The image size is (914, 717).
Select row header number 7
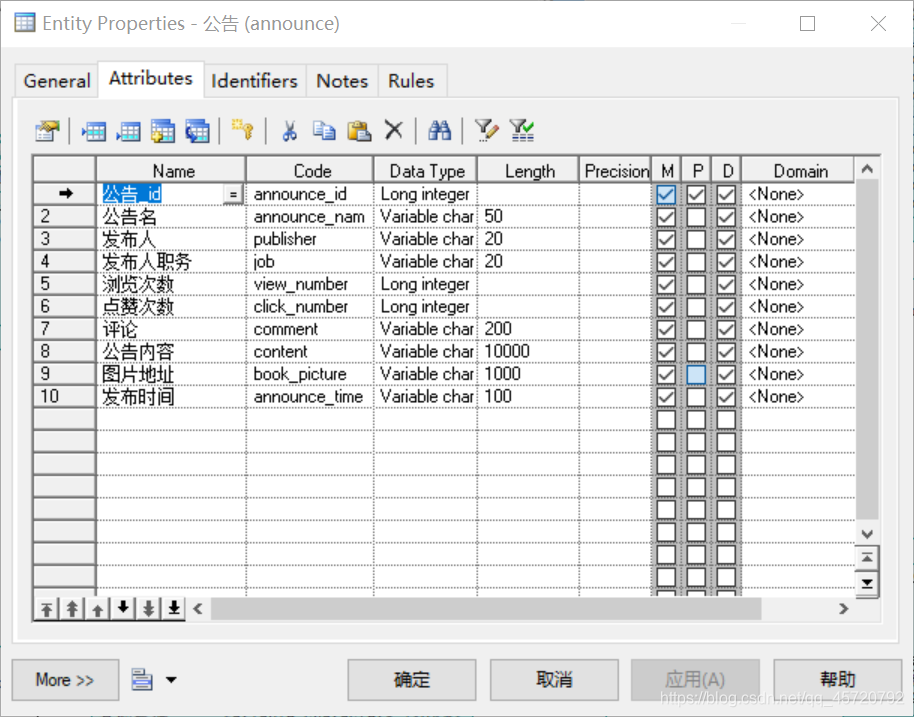tap(64, 329)
